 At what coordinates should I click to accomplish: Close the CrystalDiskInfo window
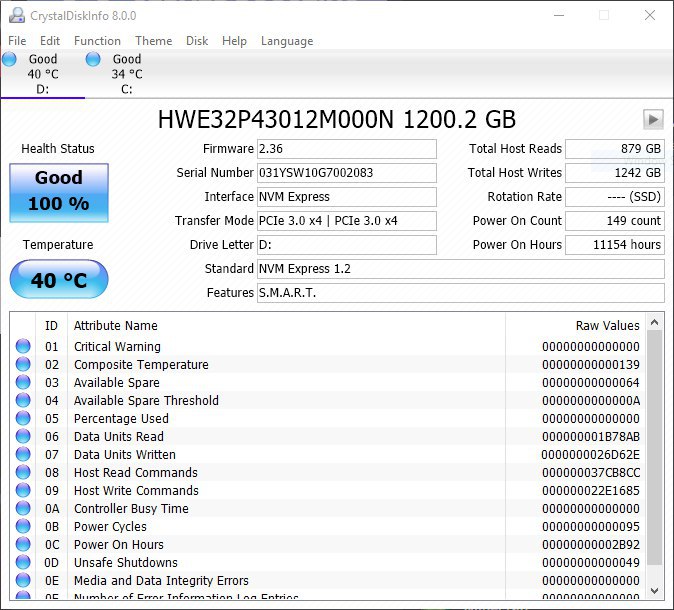pyautogui.click(x=650, y=15)
